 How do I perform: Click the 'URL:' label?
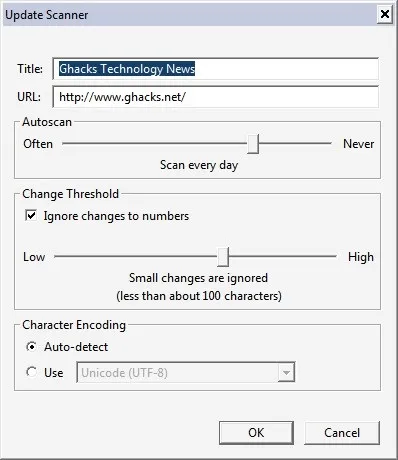click(29, 97)
